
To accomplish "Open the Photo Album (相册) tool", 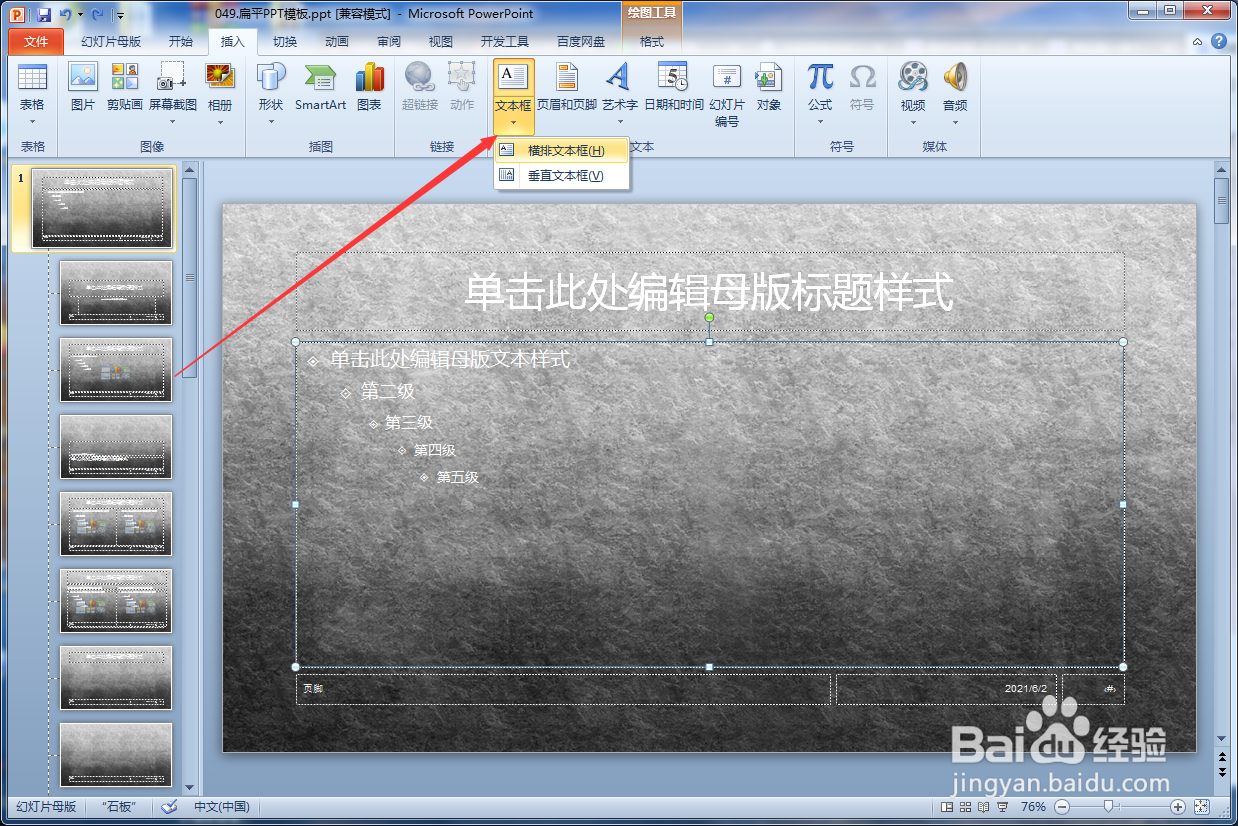I will click(220, 86).
